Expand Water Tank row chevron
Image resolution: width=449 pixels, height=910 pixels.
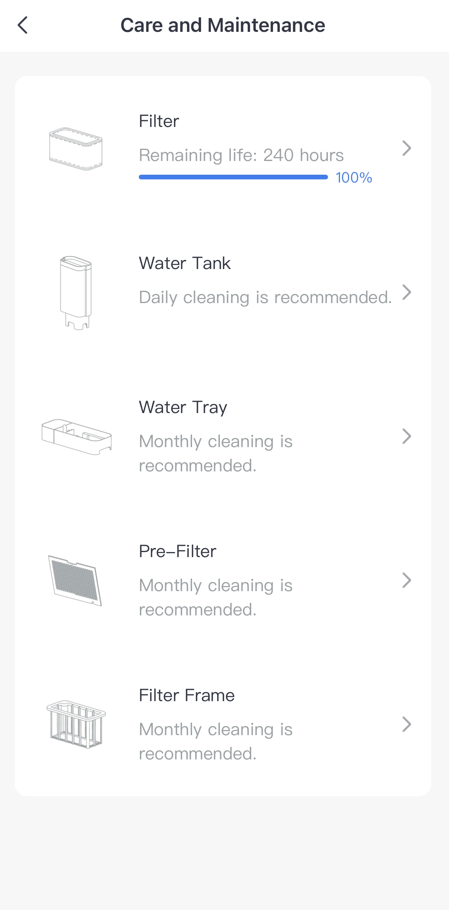pyautogui.click(x=407, y=292)
